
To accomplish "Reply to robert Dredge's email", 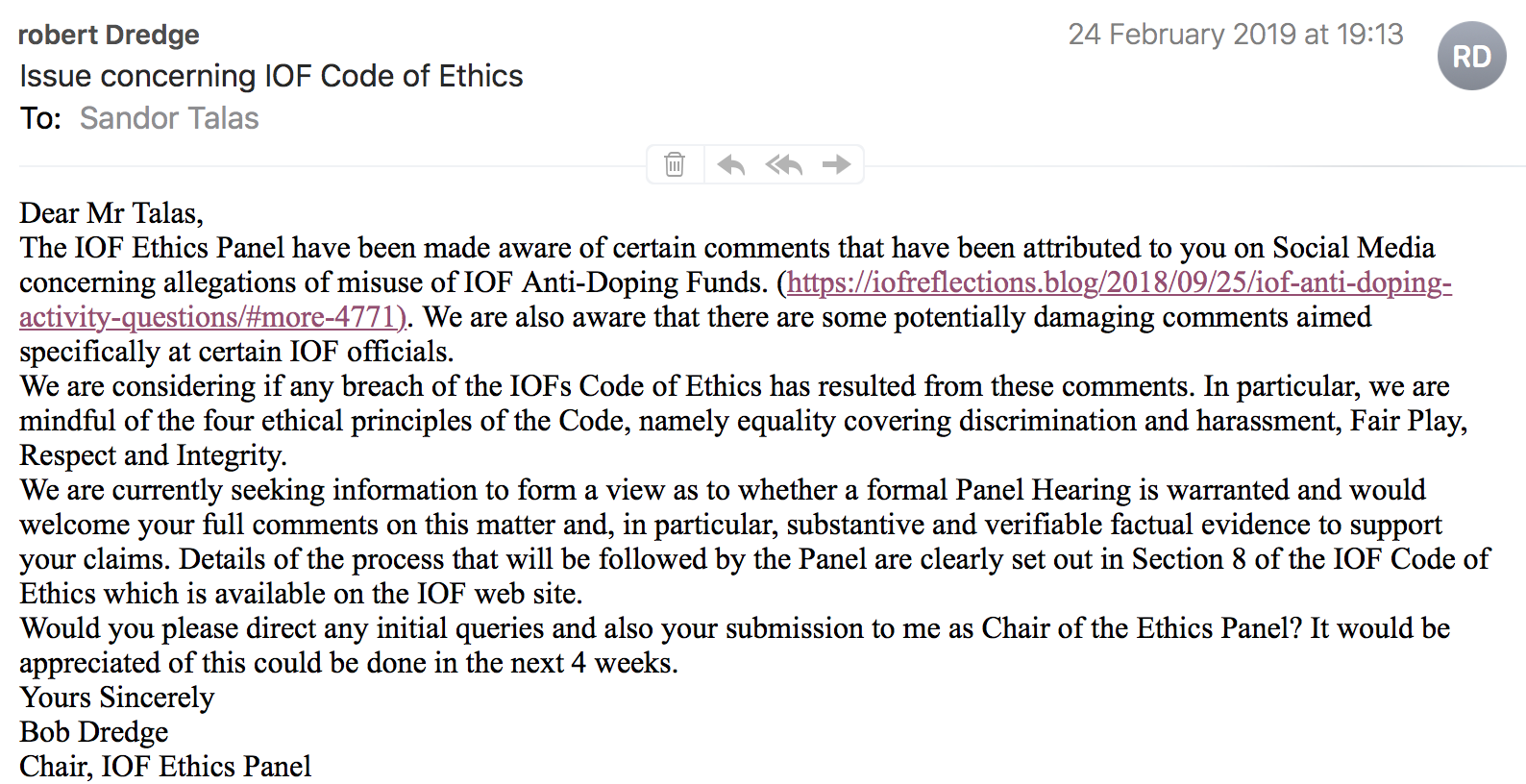I will pyautogui.click(x=731, y=164).
